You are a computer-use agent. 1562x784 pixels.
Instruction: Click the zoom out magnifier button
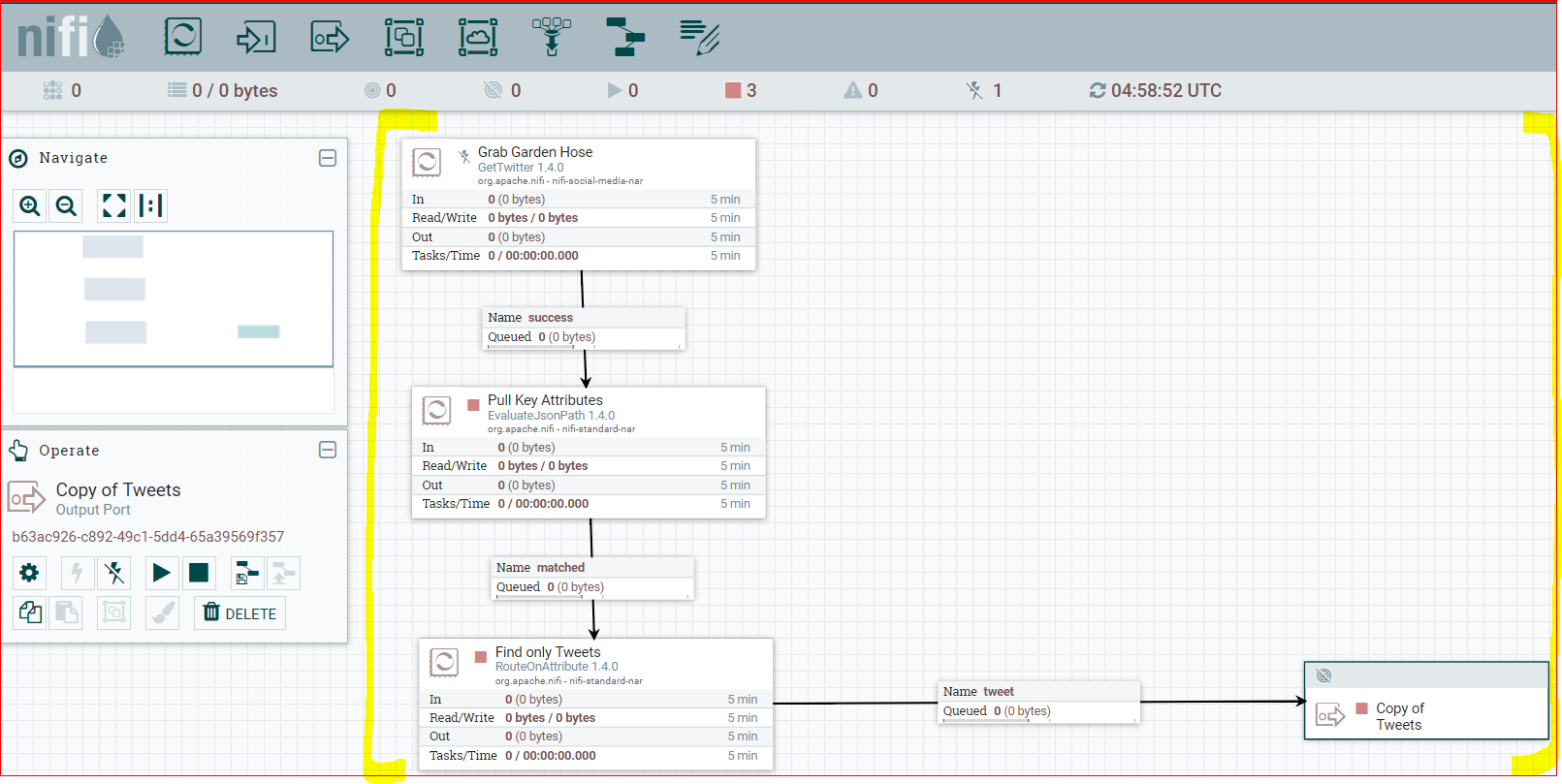point(66,205)
